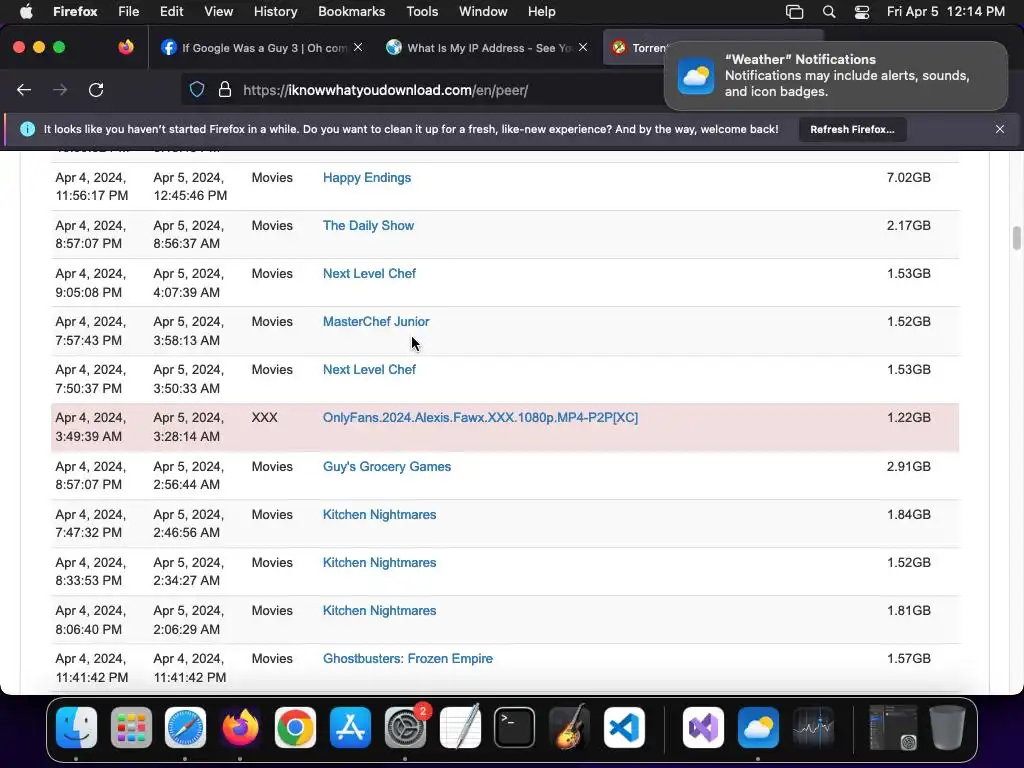Open the minimized window thumbnail in the Dock
This screenshot has height=768, width=1024.
892,727
